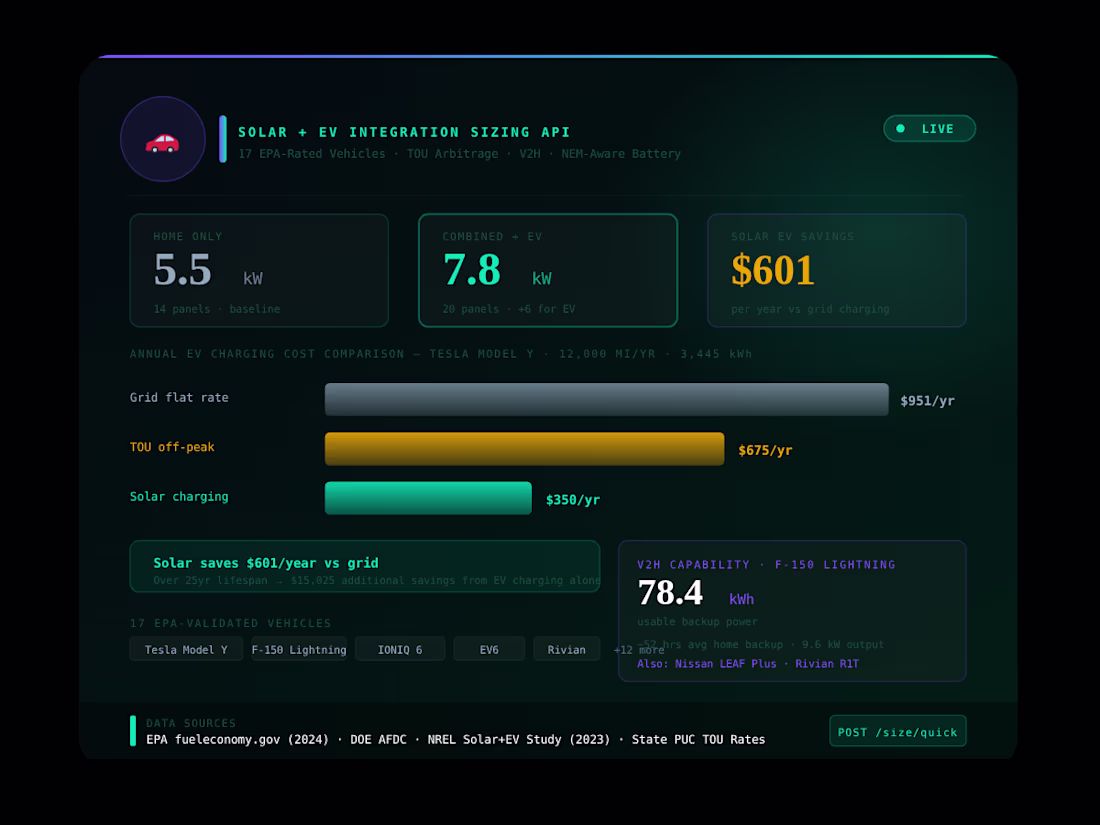Click Solar + EV Integration Sizing API title
This screenshot has height=825, width=1100.
403,132
